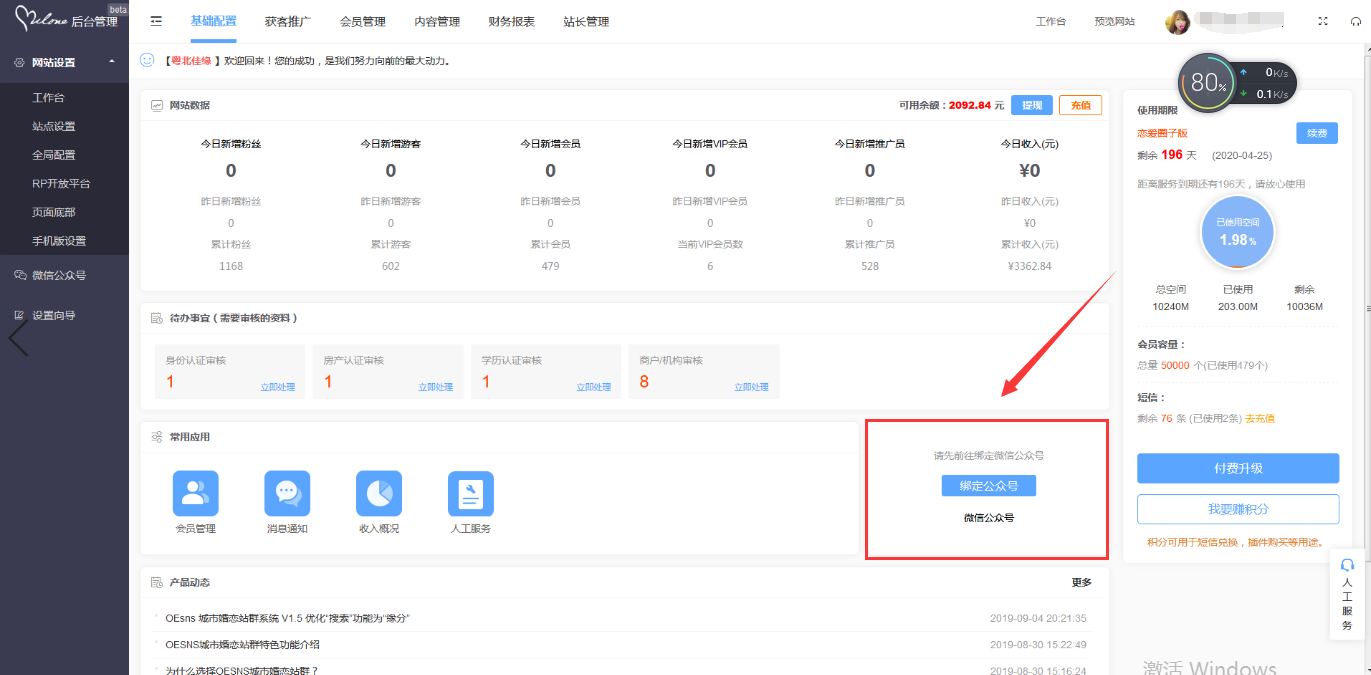1371x675 pixels.
Task: Click 立即处理 for 学历认证审核
Action: (x=594, y=387)
